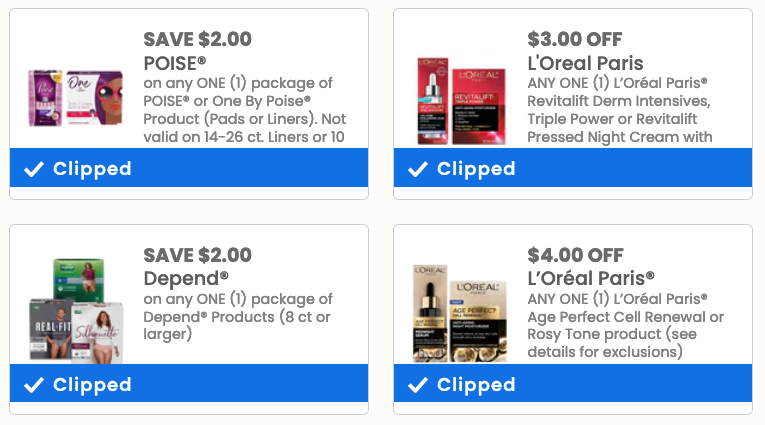The image size is (765, 425).
Task: Unclip the L'Oréal $4.00 off coupon
Action: point(573,385)
